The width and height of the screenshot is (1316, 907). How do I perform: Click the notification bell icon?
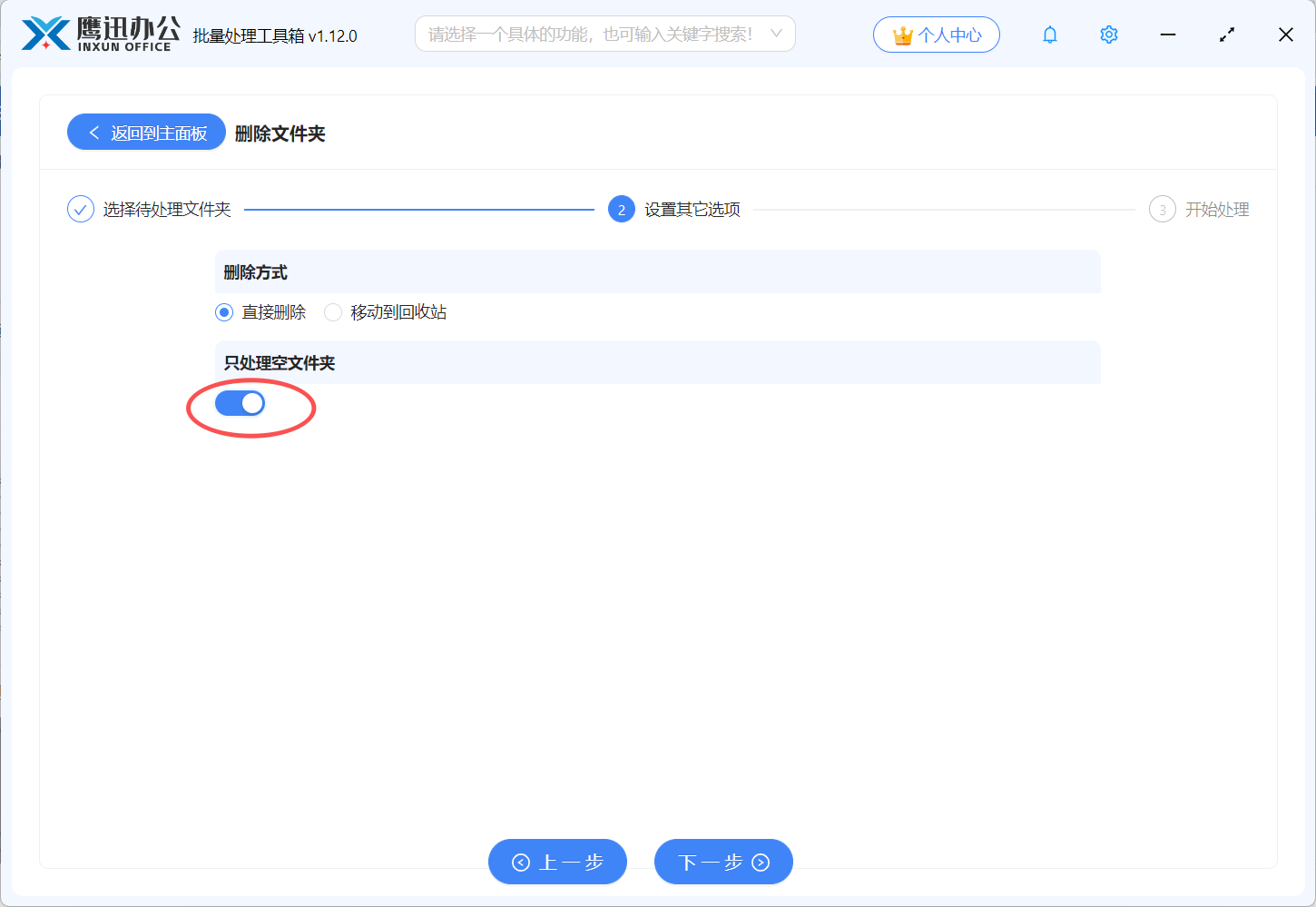pos(1050,35)
